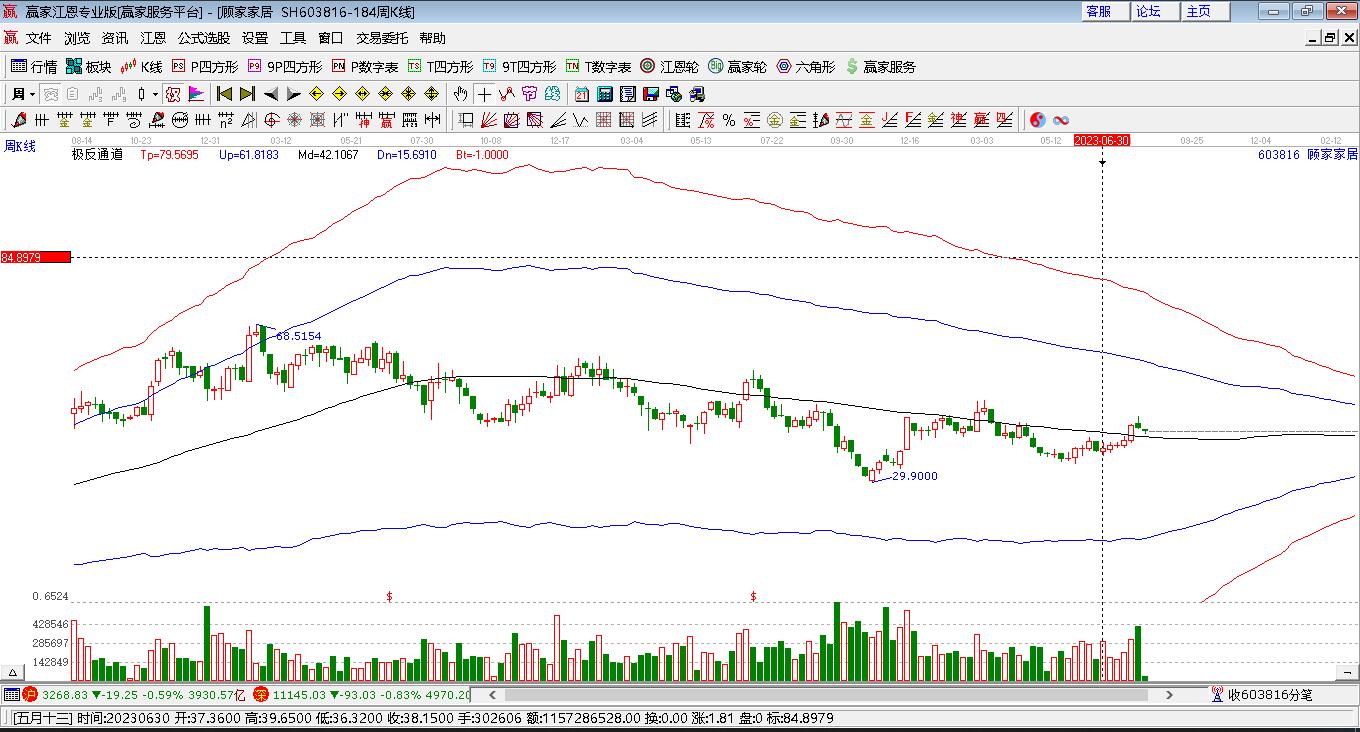Click the floppy disk save icon
The width and height of the screenshot is (1360, 732).
pos(651,94)
